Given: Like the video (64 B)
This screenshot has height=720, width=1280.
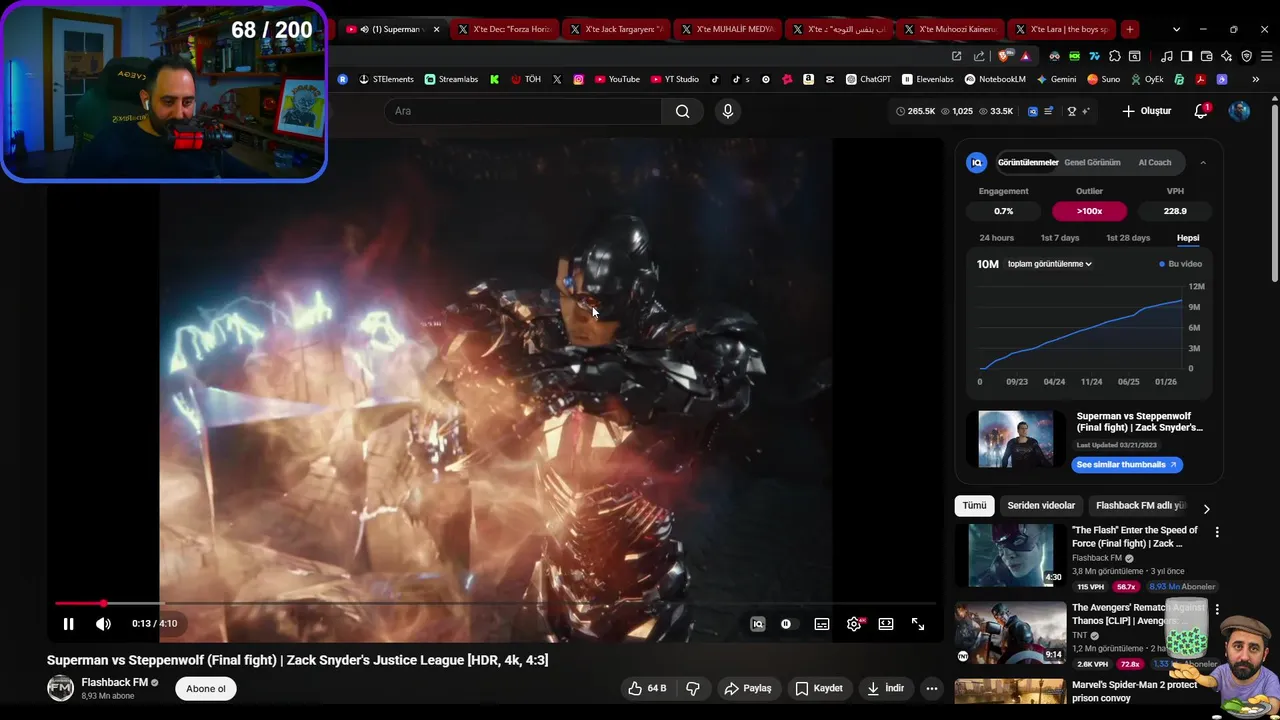Looking at the screenshot, I should (647, 688).
